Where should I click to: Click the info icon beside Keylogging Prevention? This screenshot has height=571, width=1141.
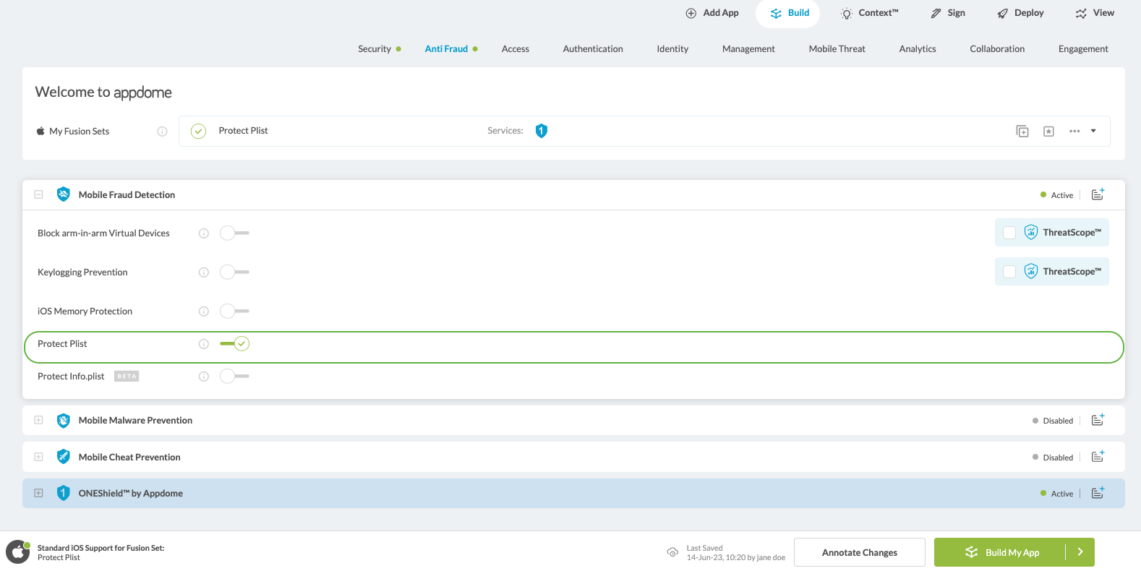204,272
